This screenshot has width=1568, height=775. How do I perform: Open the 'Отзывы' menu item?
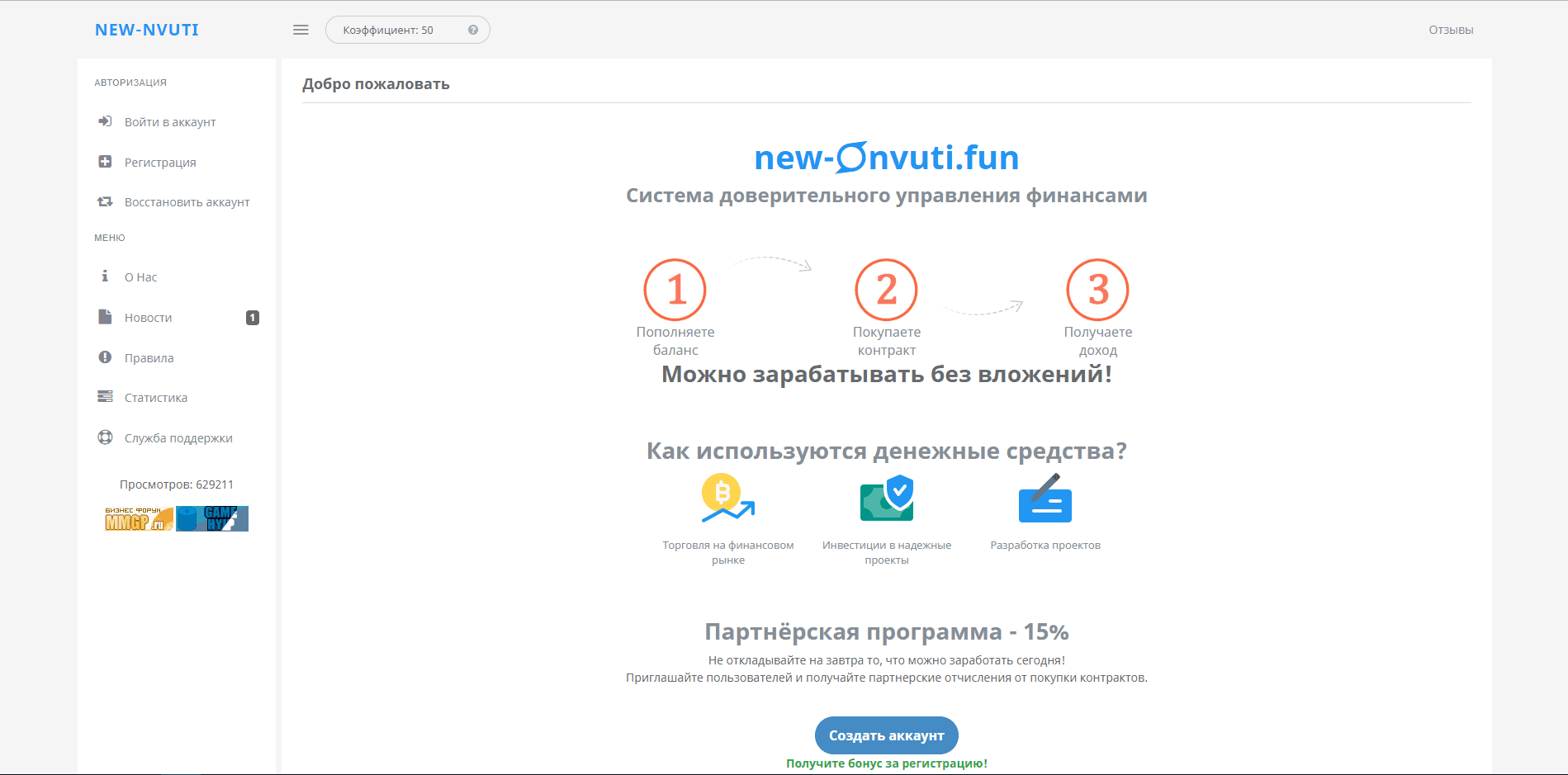[x=1450, y=29]
